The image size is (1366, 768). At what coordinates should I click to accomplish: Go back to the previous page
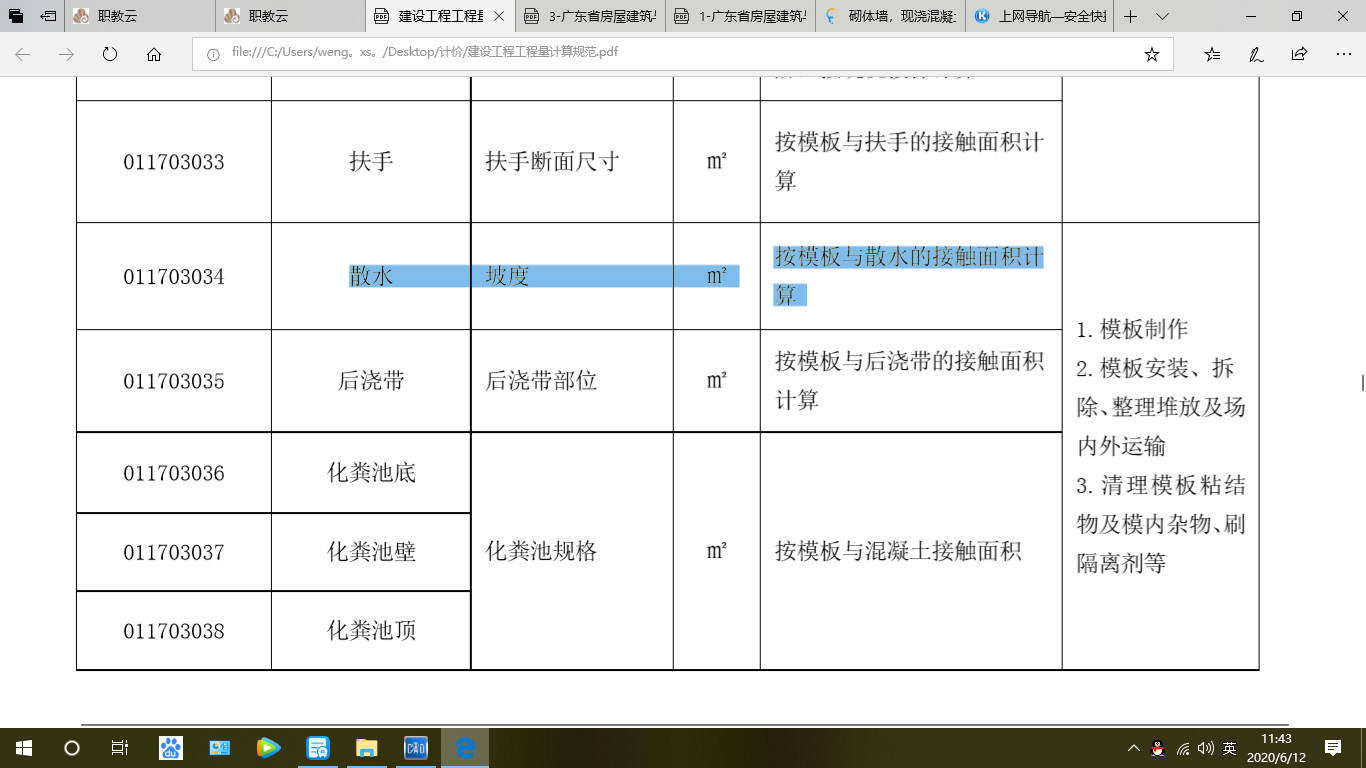[x=22, y=54]
